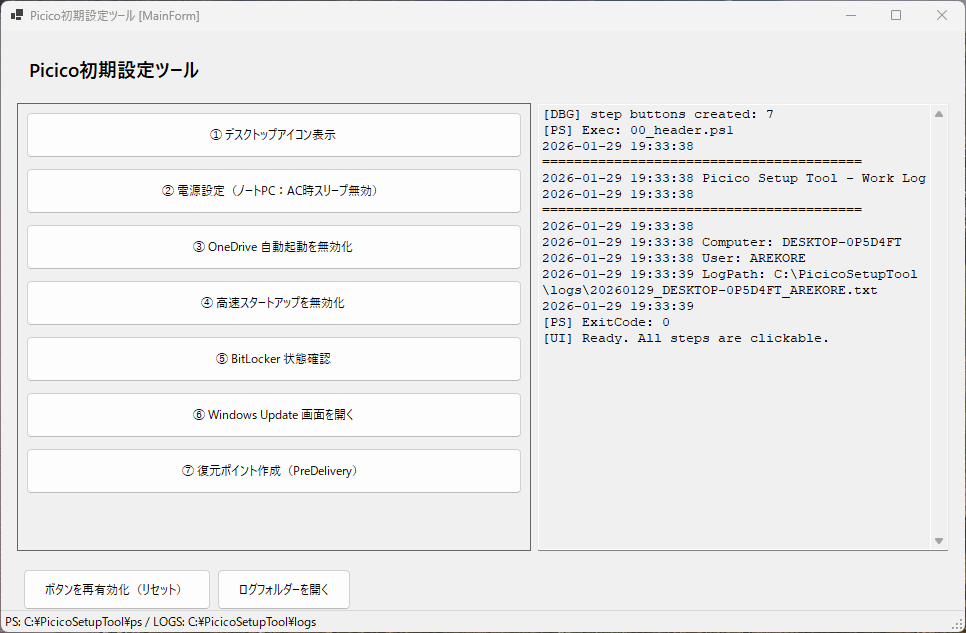Screen dimensions: 966x633
Task: Maximize the Picico setup tool window
Action: pos(895,15)
